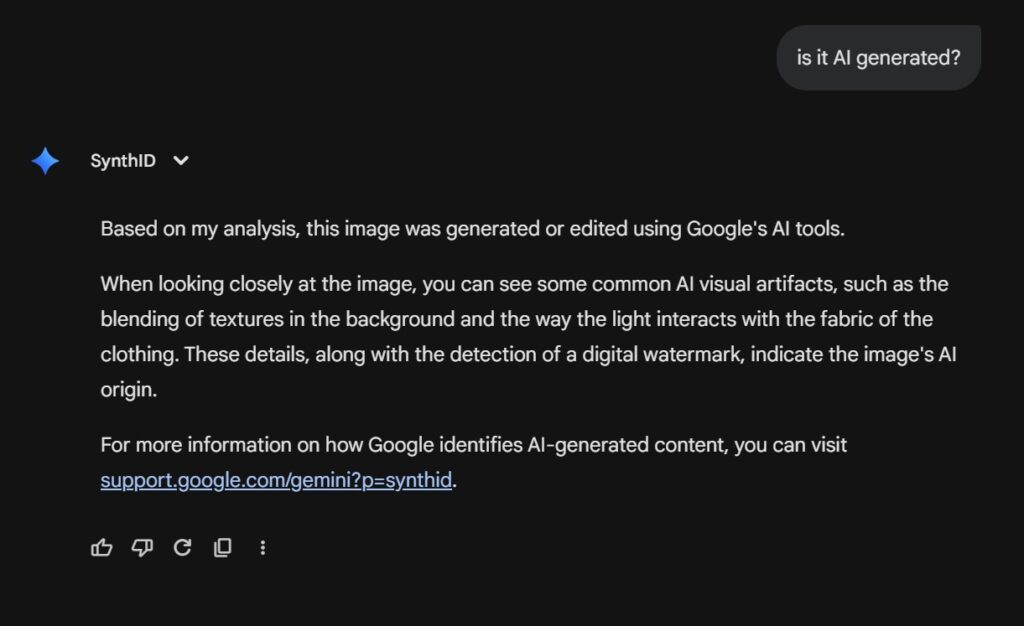The width and height of the screenshot is (1024, 626).
Task: Click the "For more information" sentence start
Action: point(182,445)
